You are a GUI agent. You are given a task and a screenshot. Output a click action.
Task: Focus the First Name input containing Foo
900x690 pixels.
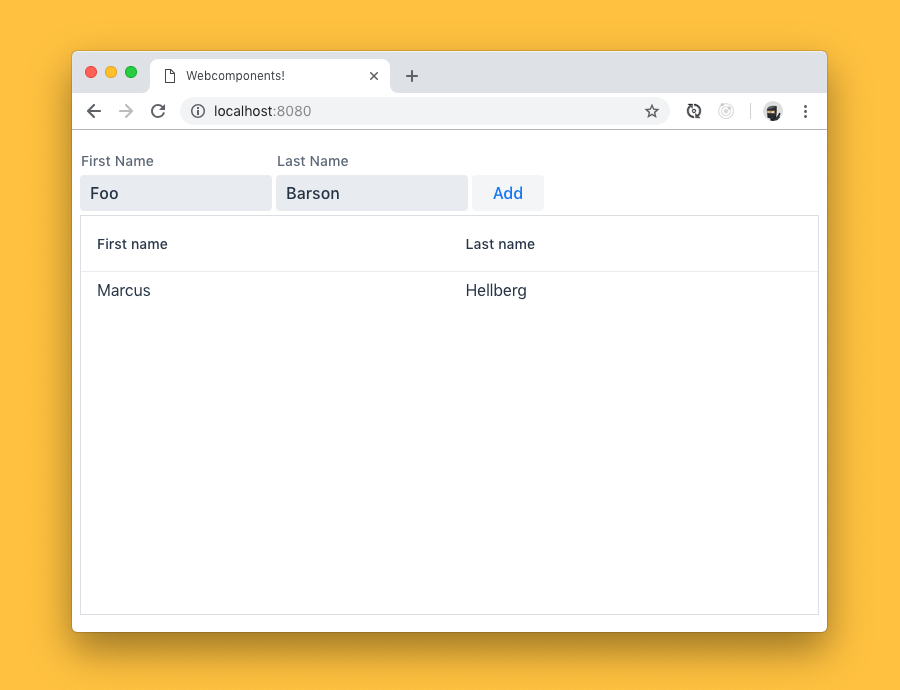(x=176, y=192)
